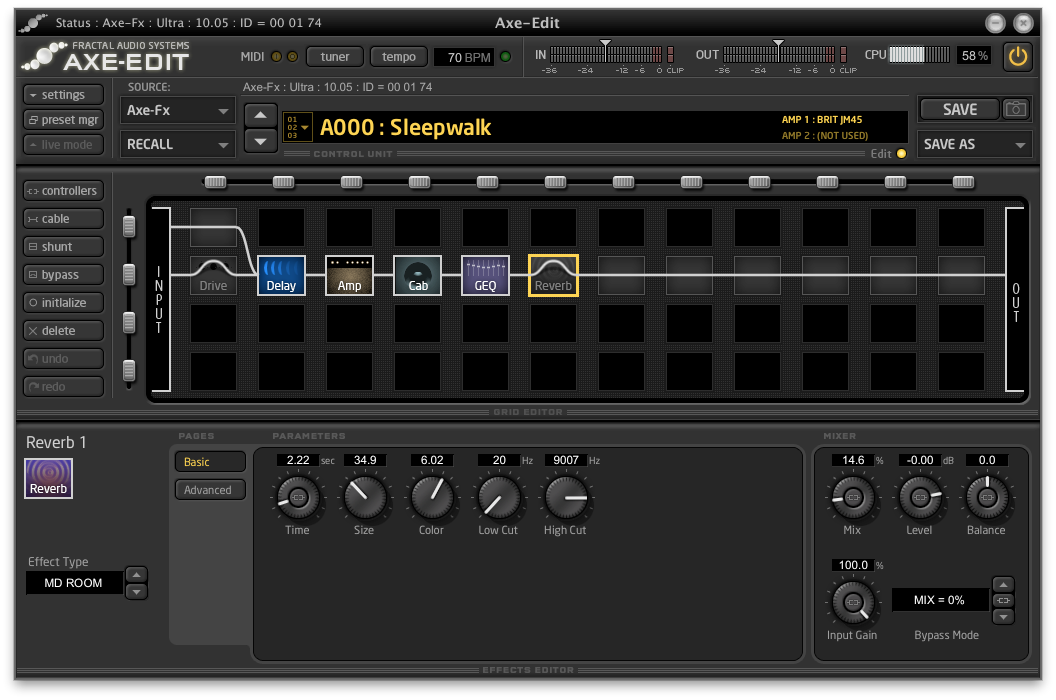The width and height of the screenshot is (1056, 700).
Task: Click the snapshot camera icon beside SAVE
Action: pyautogui.click(x=1016, y=109)
